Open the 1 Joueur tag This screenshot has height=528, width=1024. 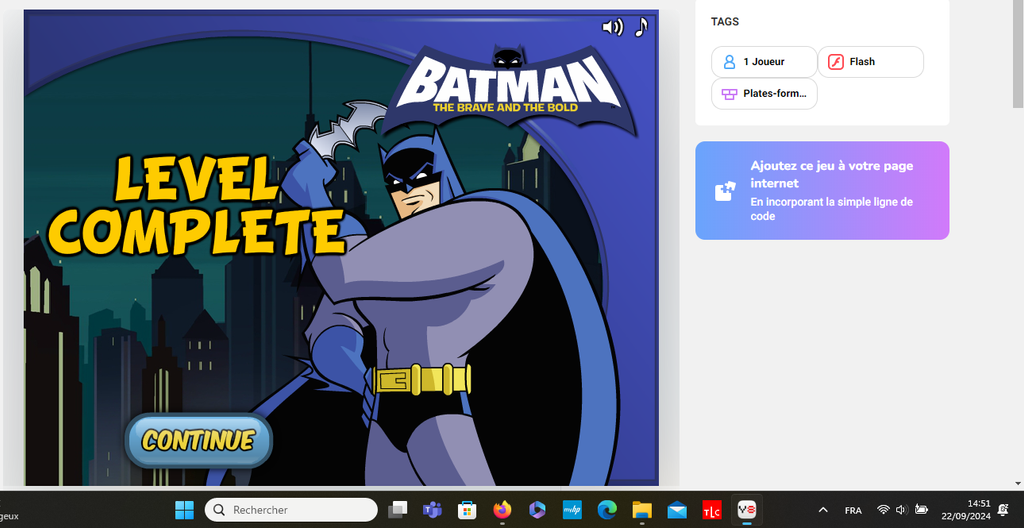764,62
